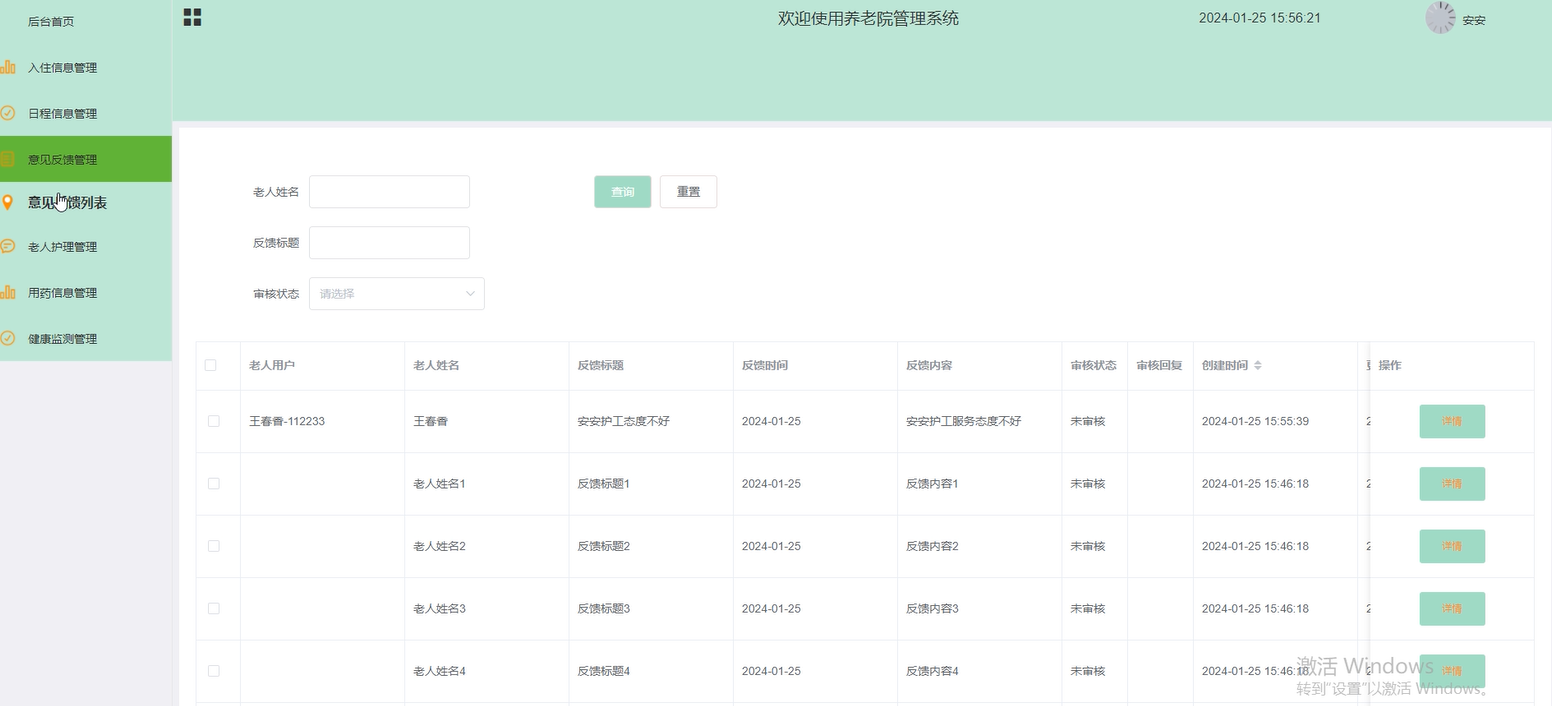Click the 审核回复 column header
This screenshot has height=706, width=1552.
[1159, 365]
